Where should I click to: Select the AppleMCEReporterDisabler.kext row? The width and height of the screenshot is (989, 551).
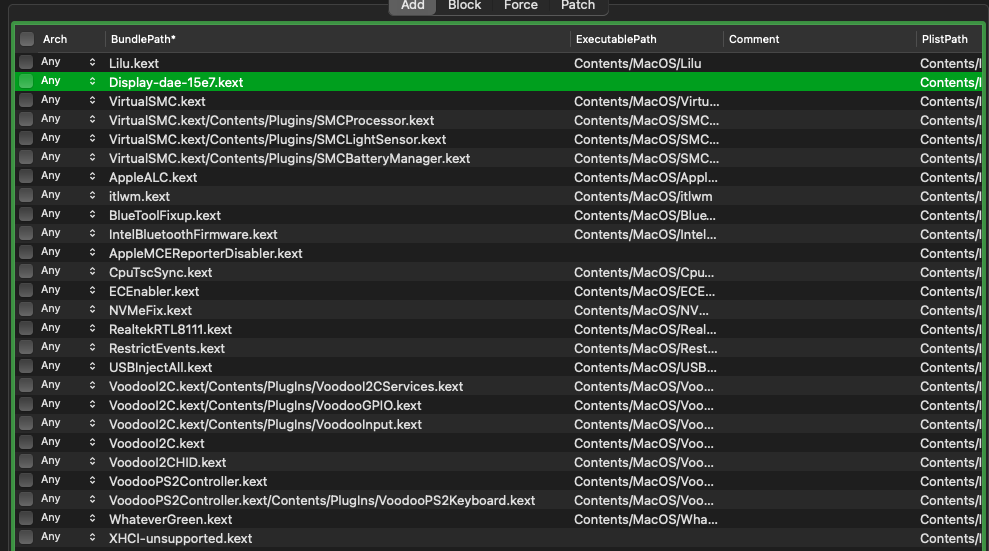pyautogui.click(x=206, y=253)
